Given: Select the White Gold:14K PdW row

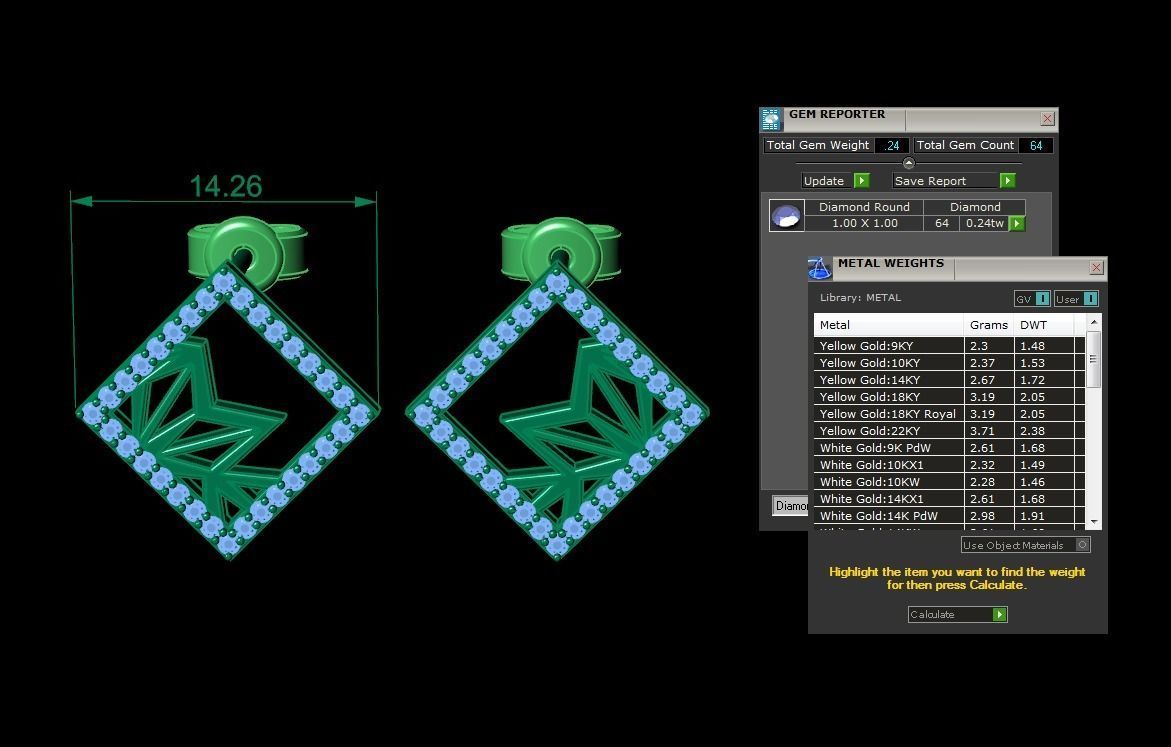Looking at the screenshot, I should [x=949, y=516].
